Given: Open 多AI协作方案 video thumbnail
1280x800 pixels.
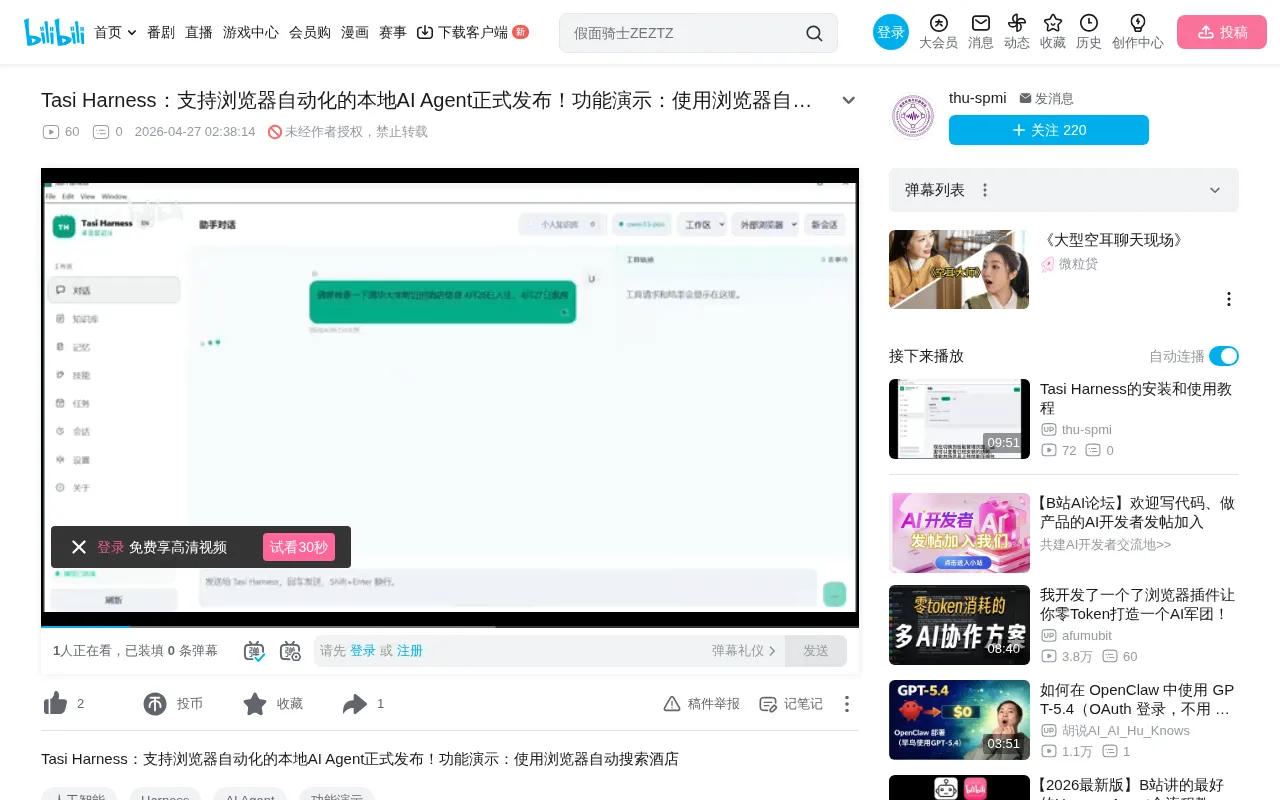Looking at the screenshot, I should (959, 625).
